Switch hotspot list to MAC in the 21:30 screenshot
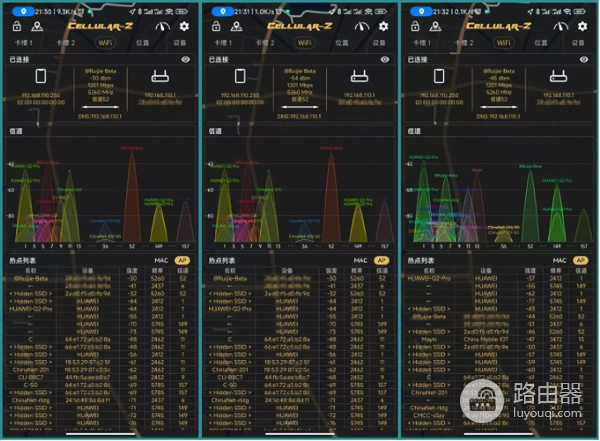The image size is (600, 441). [161, 260]
